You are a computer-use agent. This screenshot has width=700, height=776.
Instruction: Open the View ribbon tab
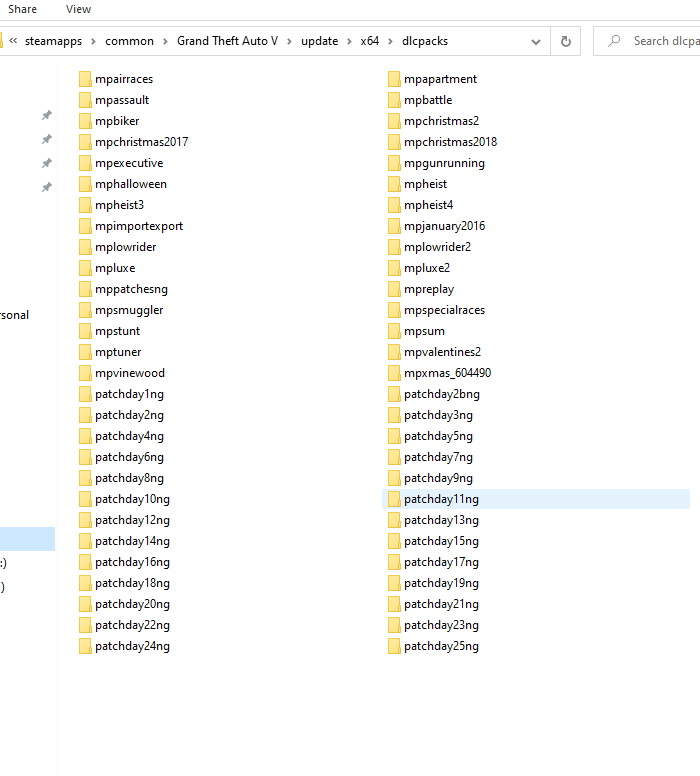coord(78,9)
